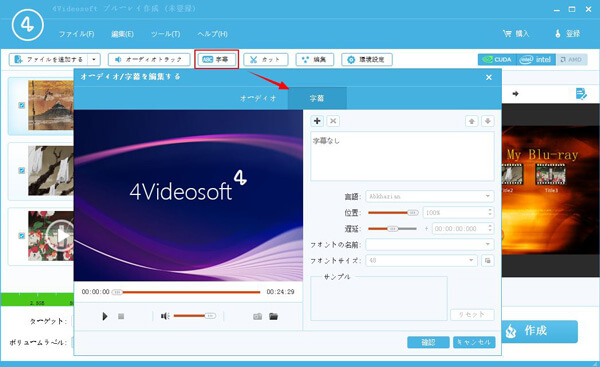Expand the 言語 language dropdown
The height and width of the screenshot is (367, 600).
tap(430, 196)
